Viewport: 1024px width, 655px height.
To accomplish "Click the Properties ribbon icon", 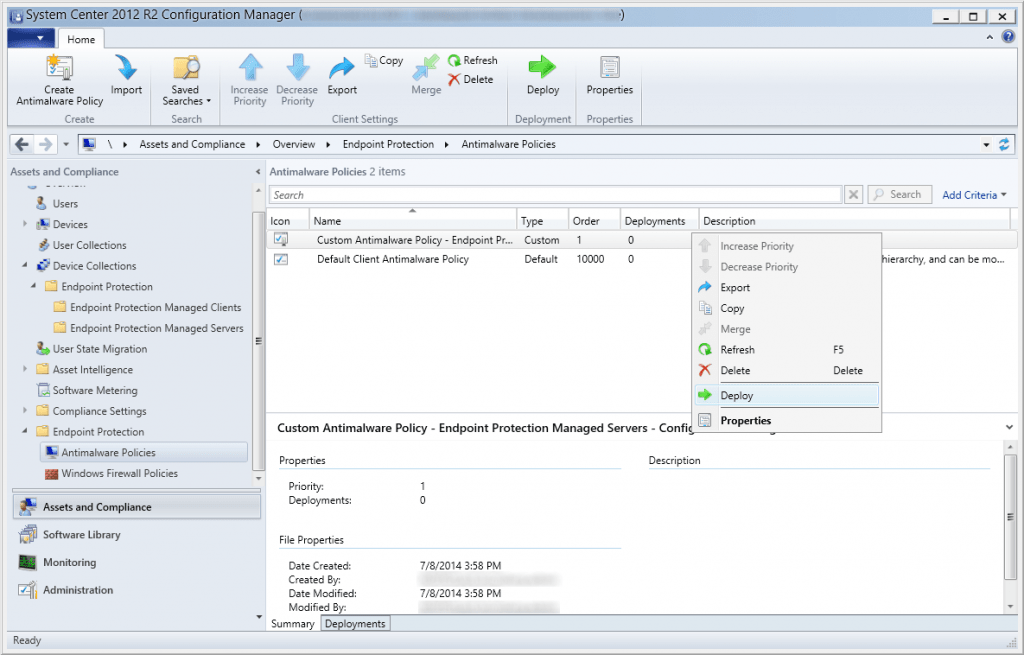I will [609, 68].
